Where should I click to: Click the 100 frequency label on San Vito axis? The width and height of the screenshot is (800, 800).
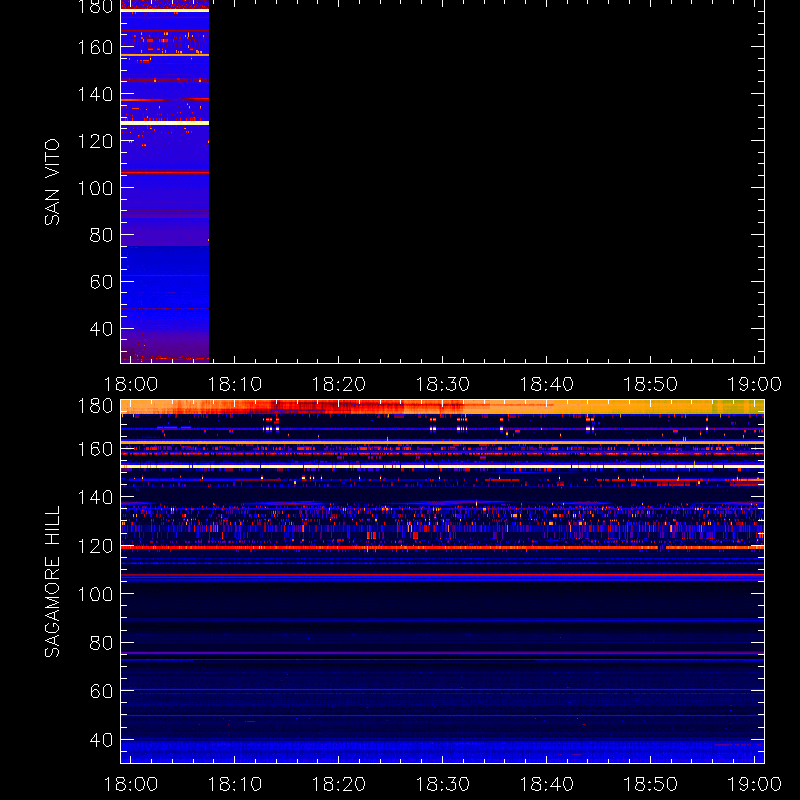[x=95, y=188]
